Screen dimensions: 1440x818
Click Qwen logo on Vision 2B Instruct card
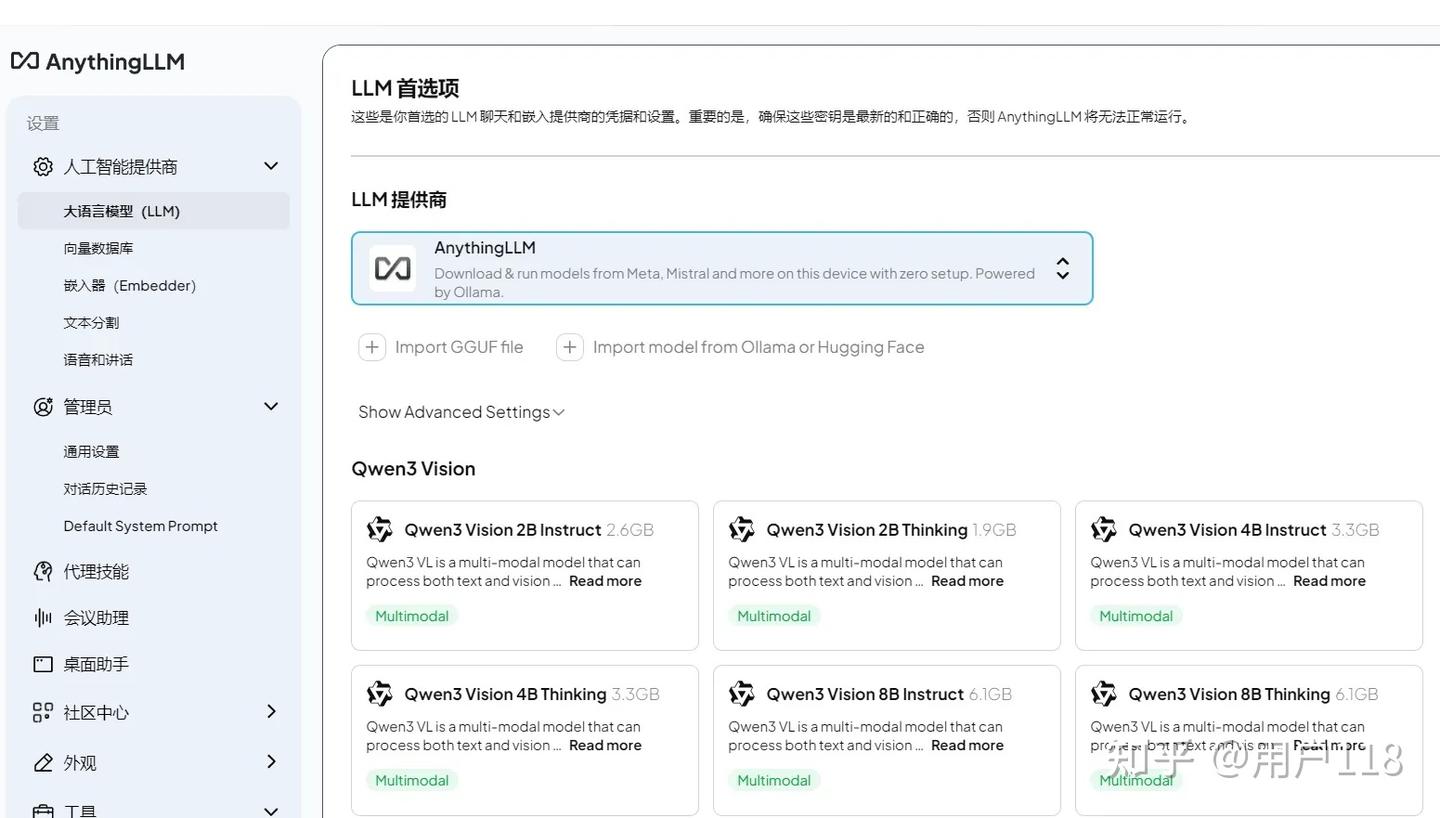pos(380,529)
